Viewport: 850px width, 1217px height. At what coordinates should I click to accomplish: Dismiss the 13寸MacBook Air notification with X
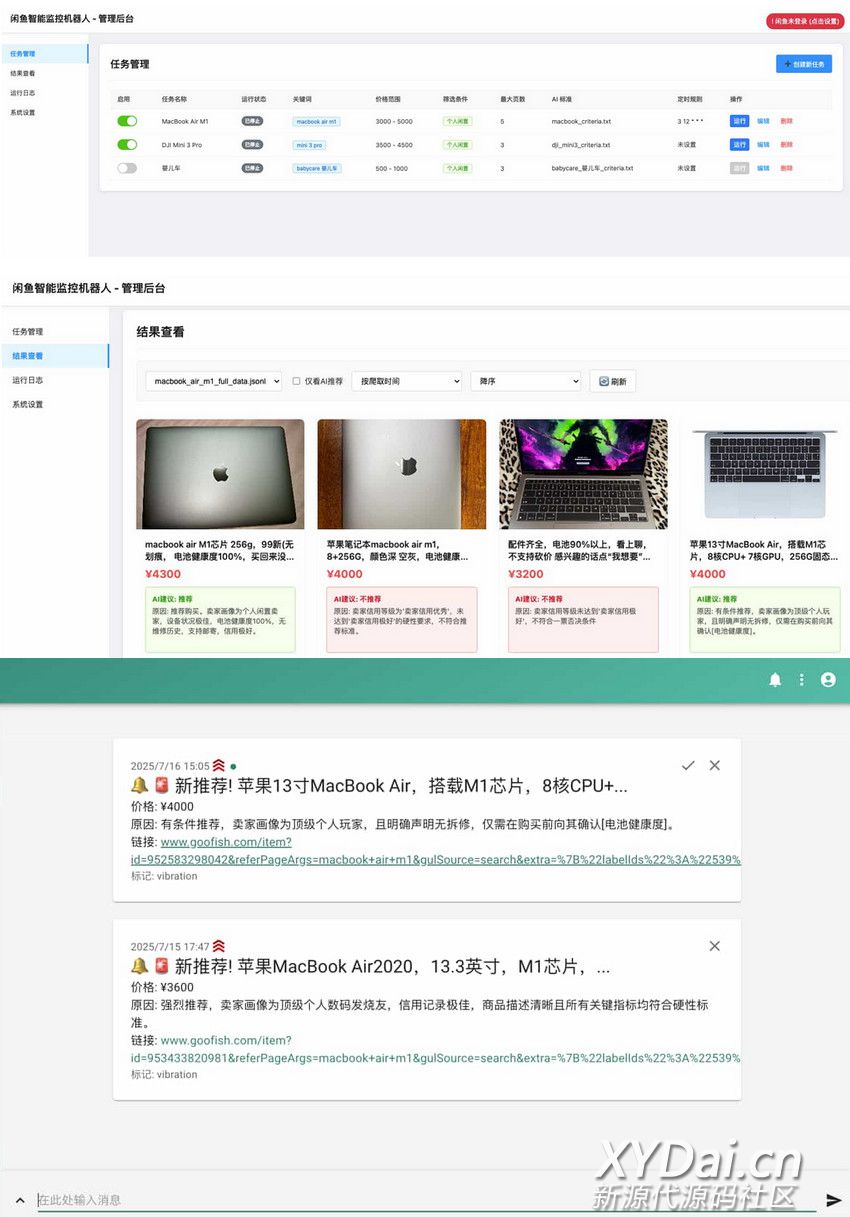[714, 765]
